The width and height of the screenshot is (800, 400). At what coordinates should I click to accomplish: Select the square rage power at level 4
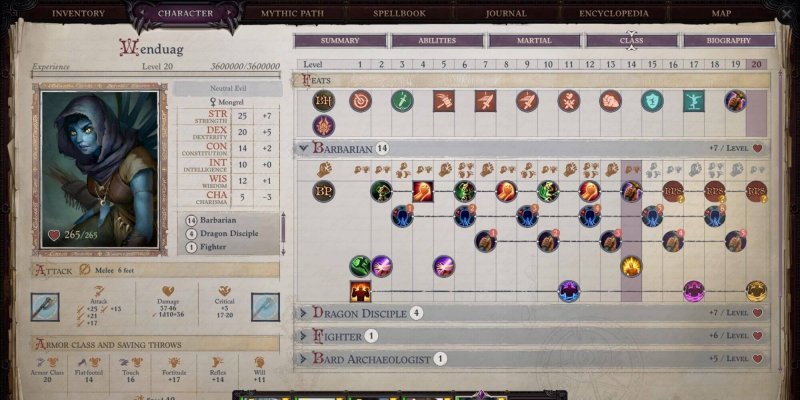click(x=423, y=191)
